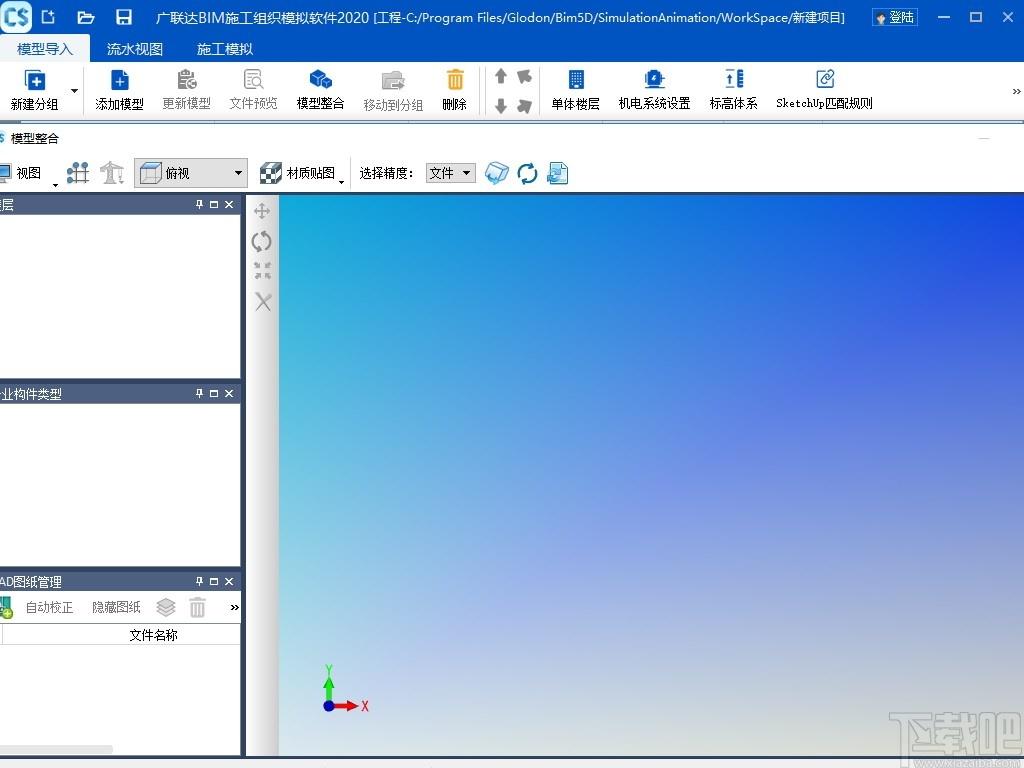Viewport: 1024px width, 768px height.
Task: Click 自动校正 in CAD drawing panel
Action: pos(50,607)
